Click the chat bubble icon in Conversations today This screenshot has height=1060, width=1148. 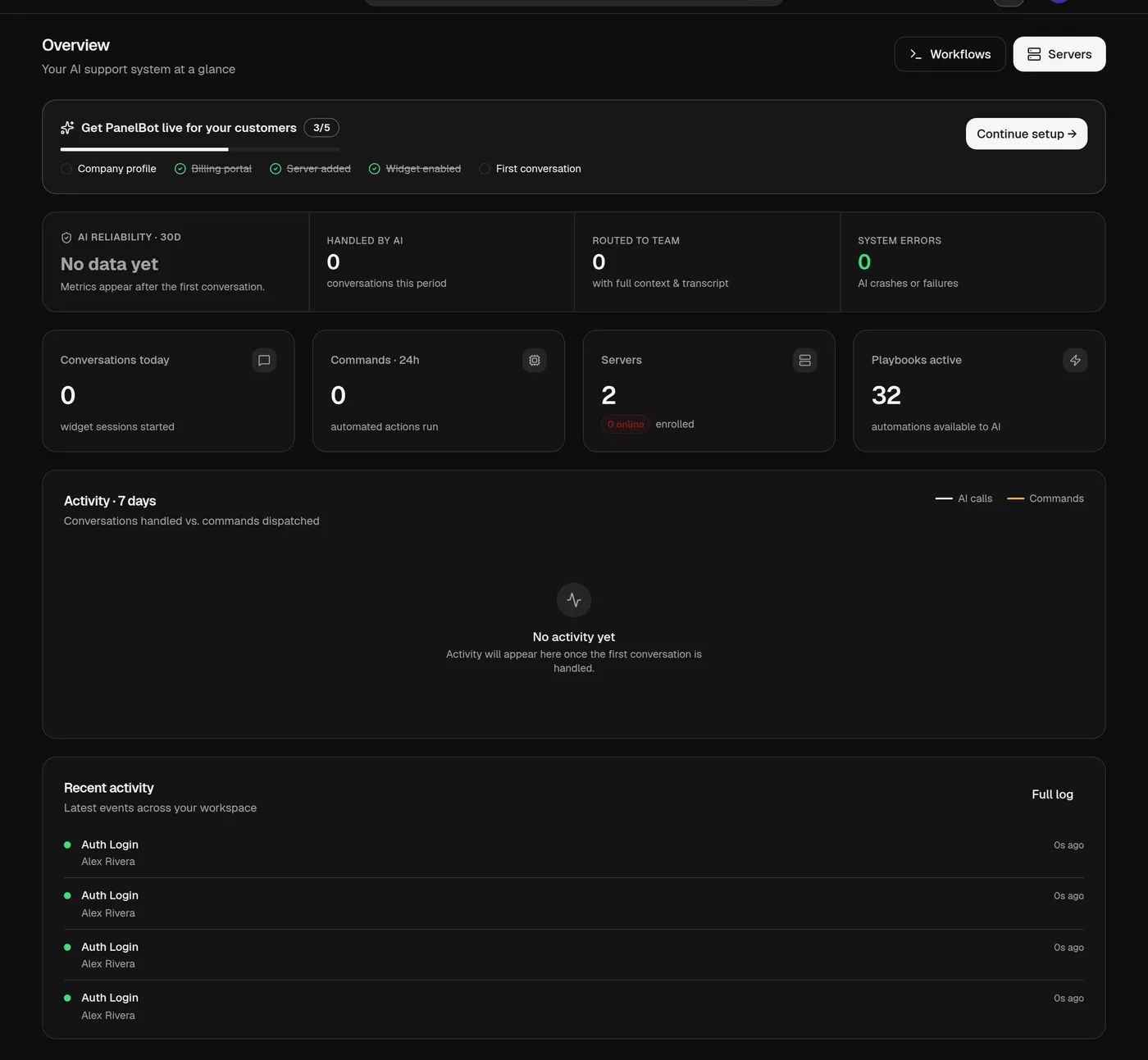tap(264, 360)
